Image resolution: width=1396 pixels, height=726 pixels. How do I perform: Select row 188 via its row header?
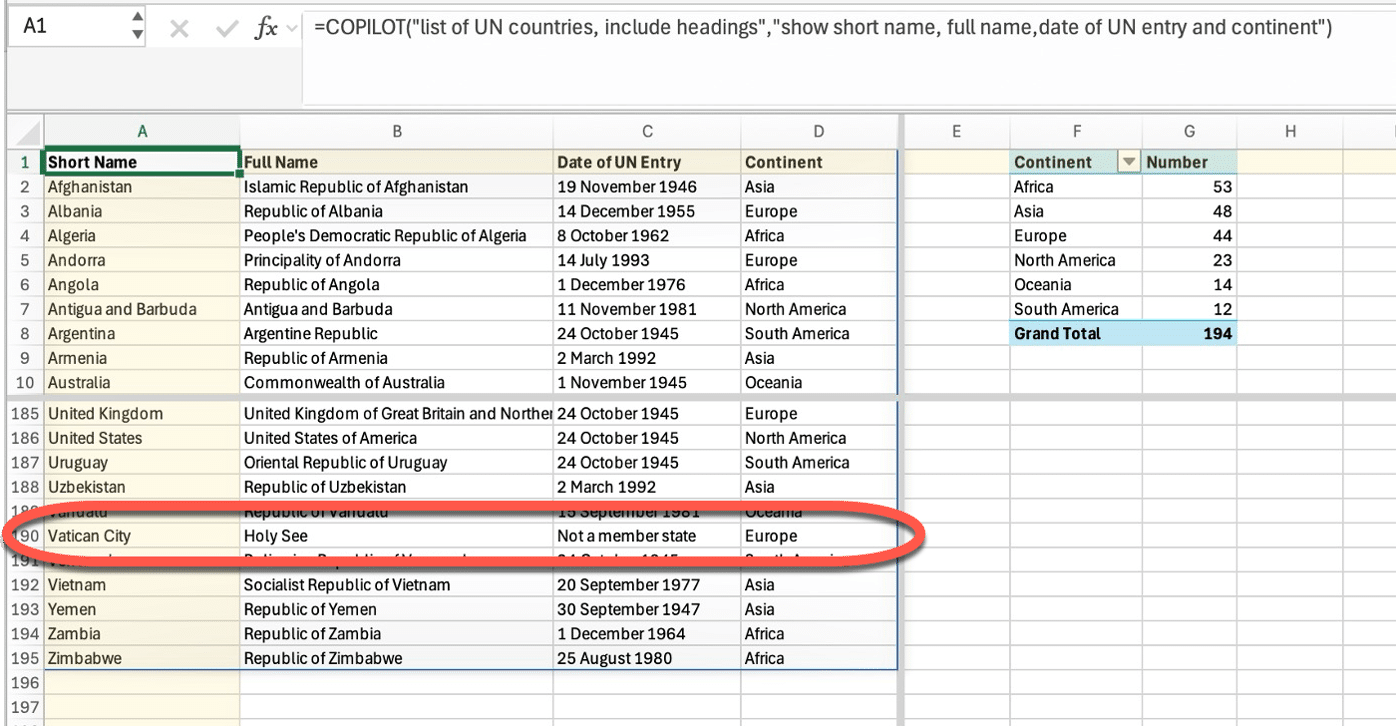[24, 487]
